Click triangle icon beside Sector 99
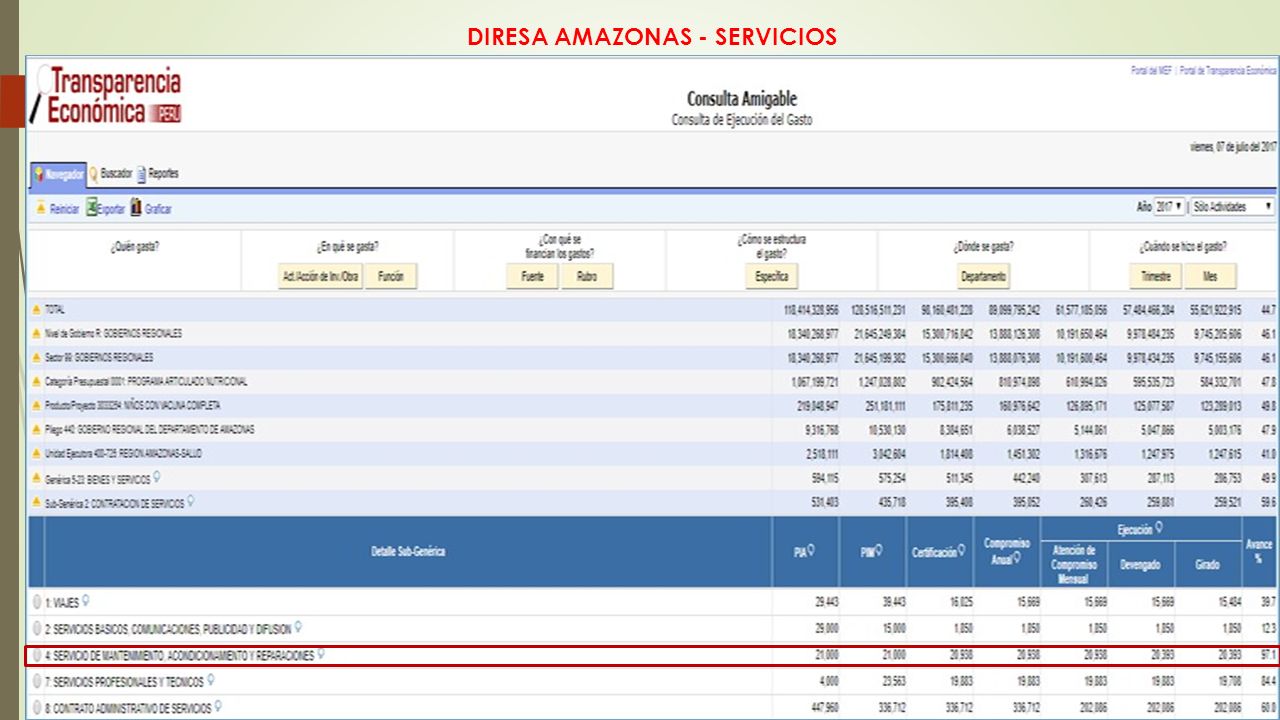This screenshot has height=720, width=1280. click(x=37, y=357)
